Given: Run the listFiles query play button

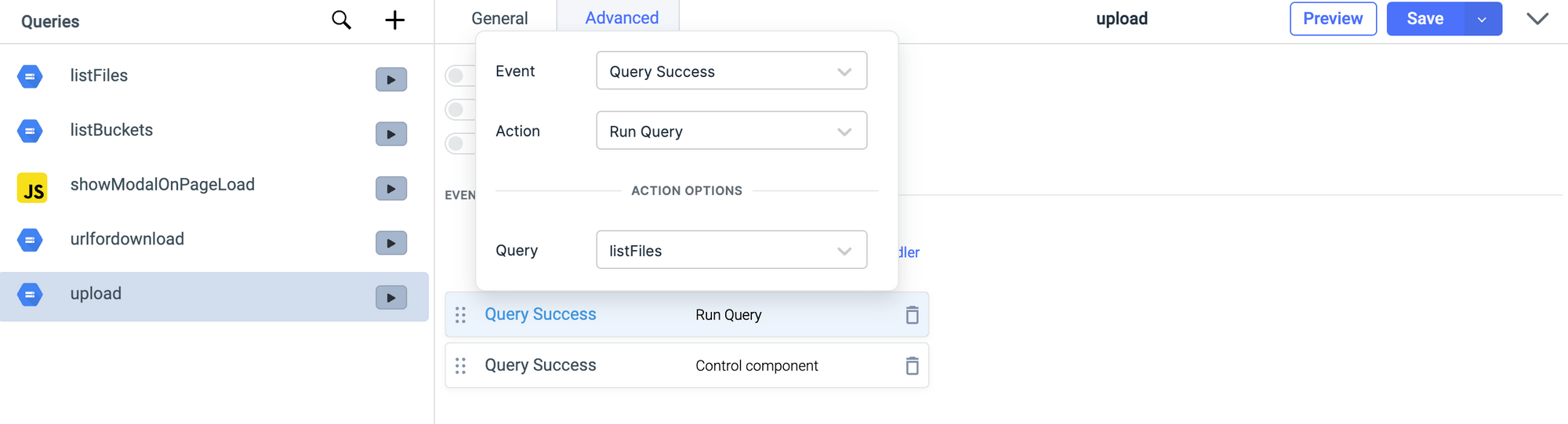Looking at the screenshot, I should (x=390, y=80).
